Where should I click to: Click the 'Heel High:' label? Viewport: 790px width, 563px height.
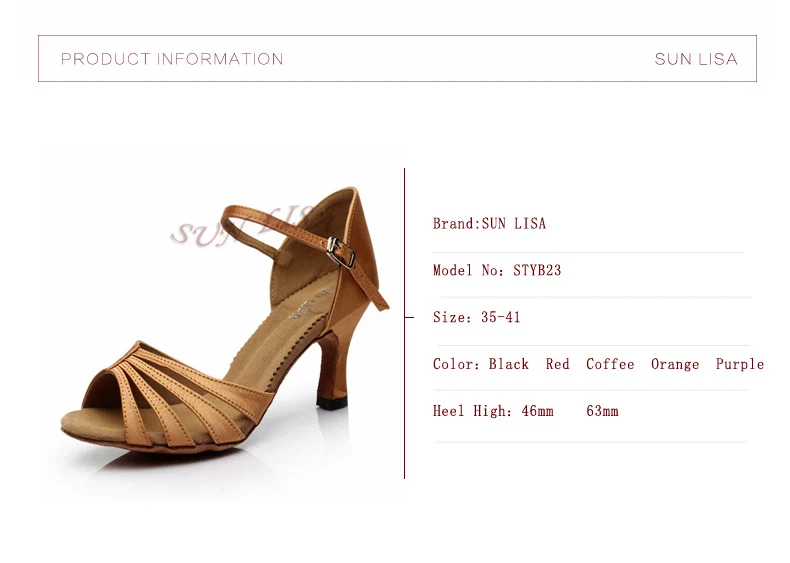(x=473, y=411)
